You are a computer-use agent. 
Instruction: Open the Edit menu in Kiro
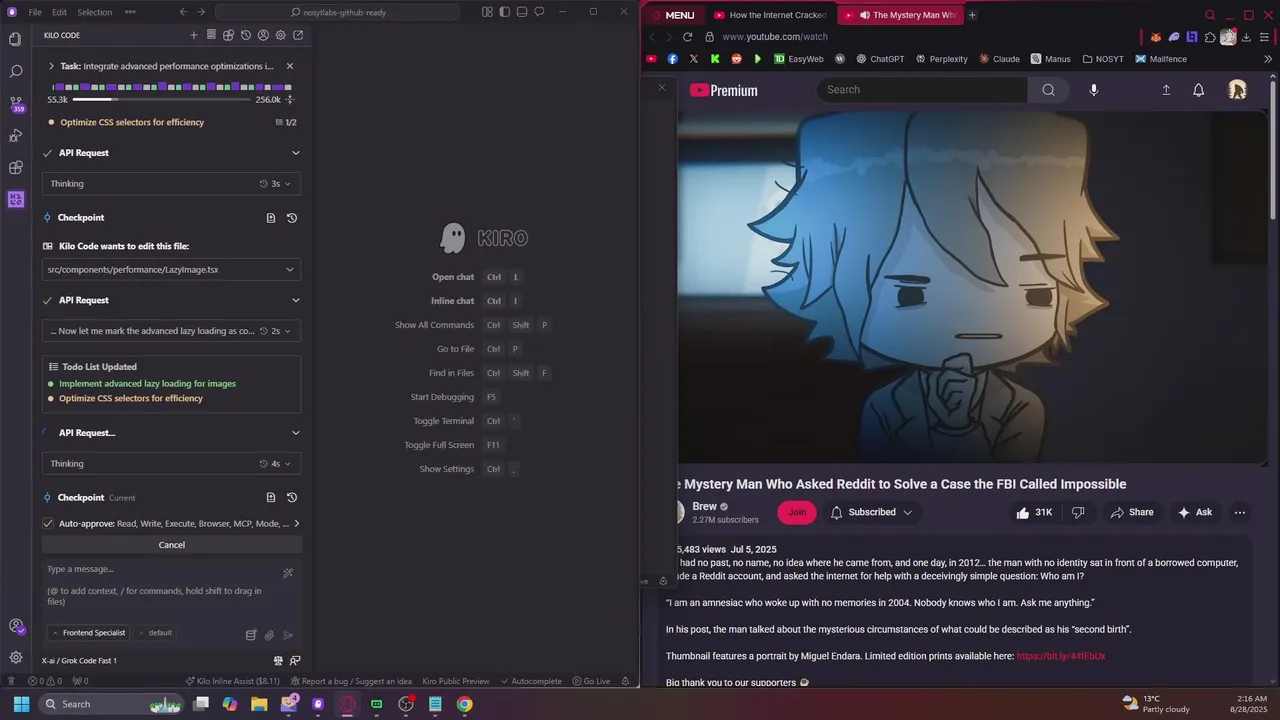tap(59, 12)
